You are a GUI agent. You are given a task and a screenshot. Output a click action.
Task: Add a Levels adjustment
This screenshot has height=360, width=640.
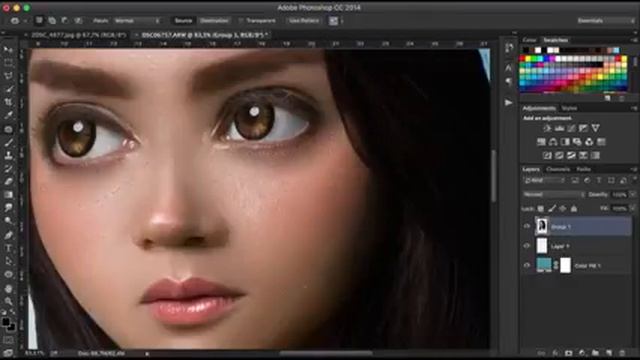559,128
